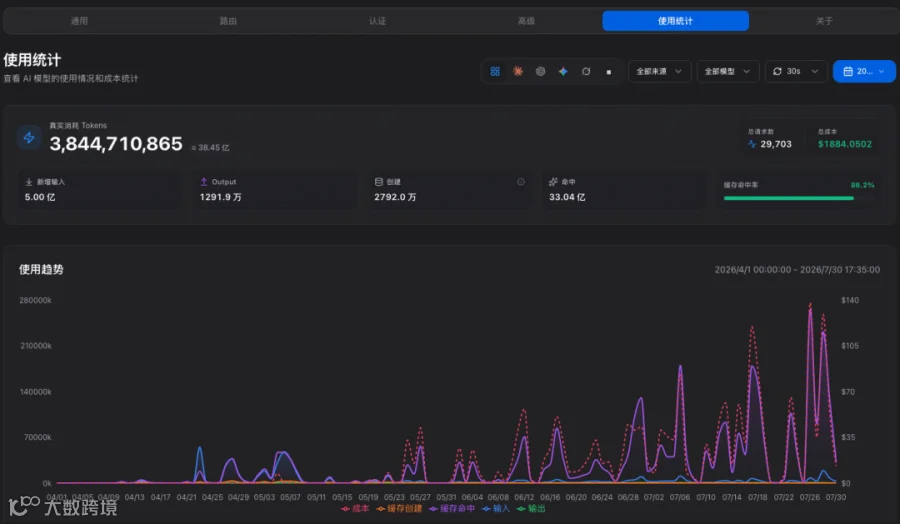Screen dimensions: 900x524
Task: Open the blue date range picker button
Action: [864, 71]
